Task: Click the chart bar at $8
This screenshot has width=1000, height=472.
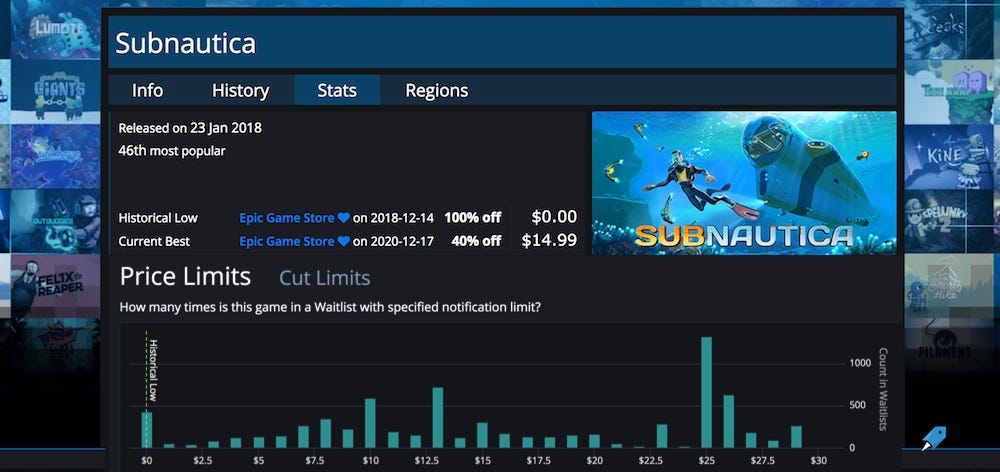Action: point(325,433)
